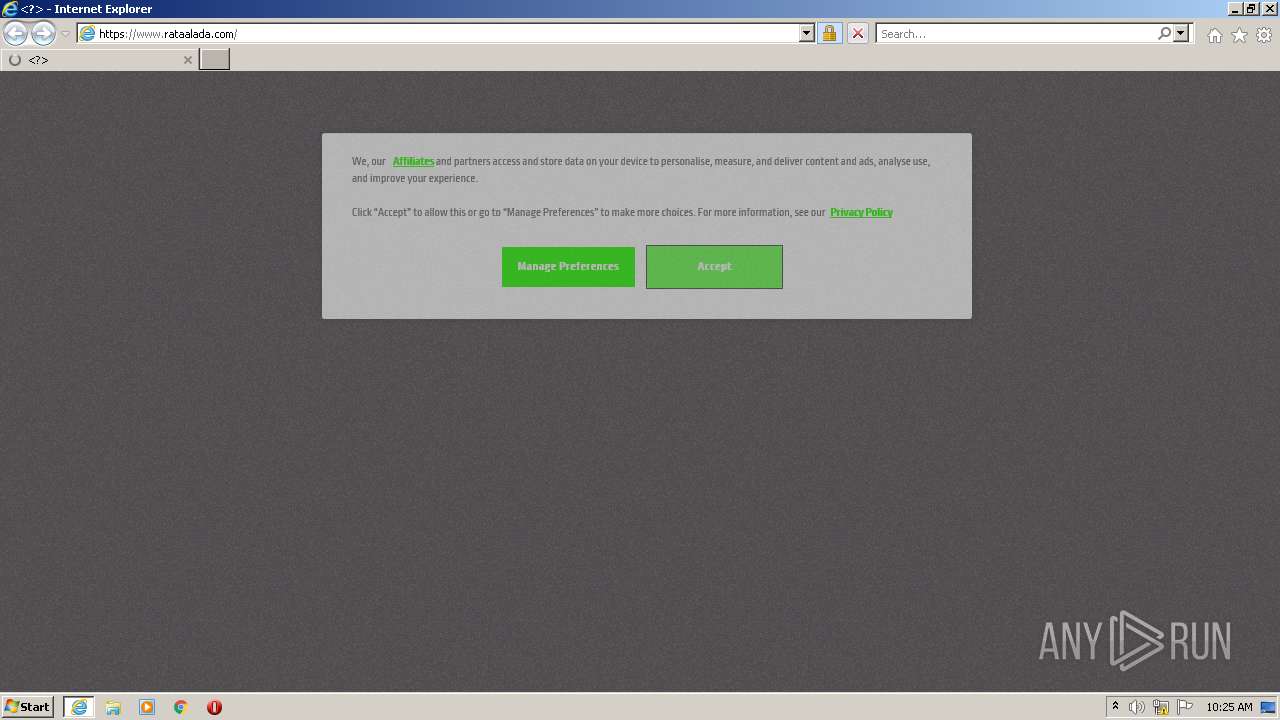Open the search provider dropdown arrow
This screenshot has width=1280, height=720.
point(1181,34)
